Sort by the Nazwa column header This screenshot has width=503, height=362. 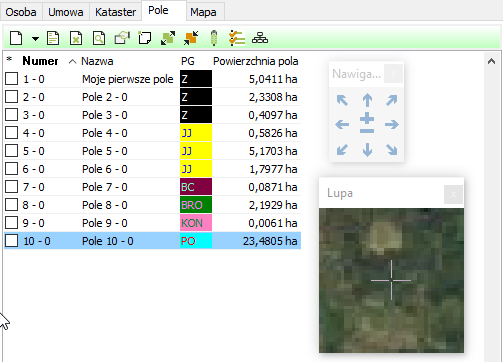tap(97, 61)
